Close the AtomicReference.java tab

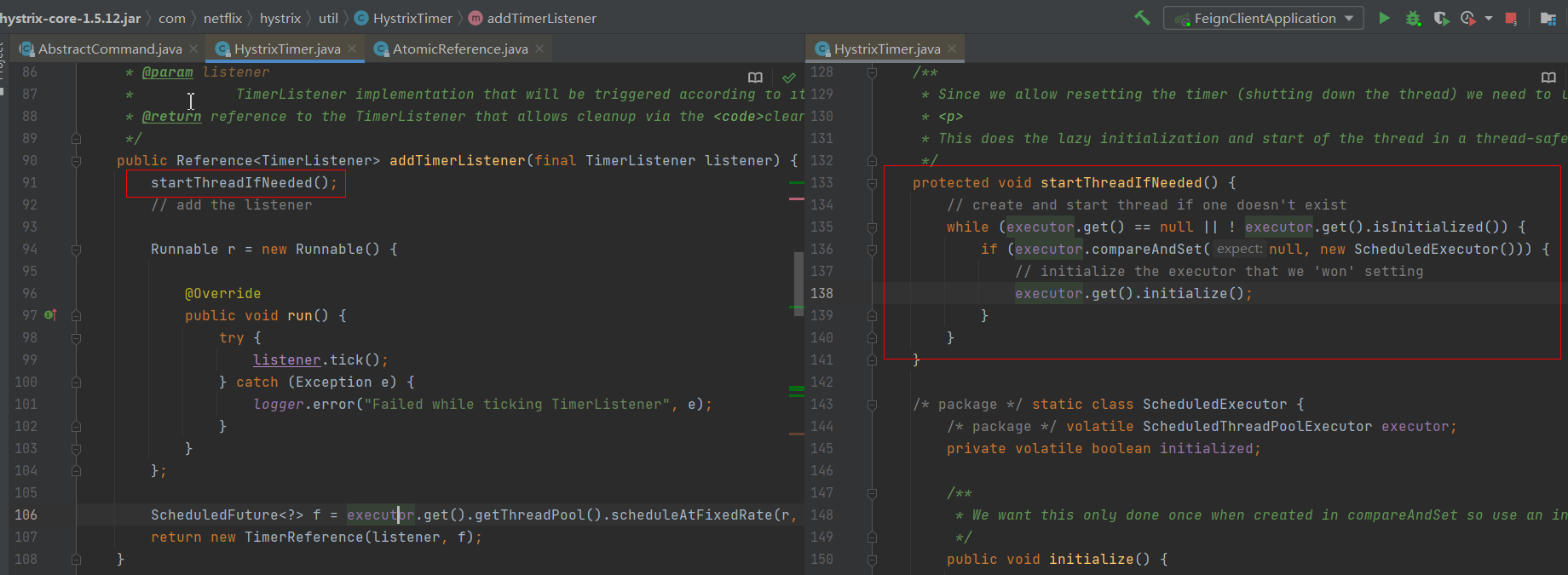coord(539,49)
